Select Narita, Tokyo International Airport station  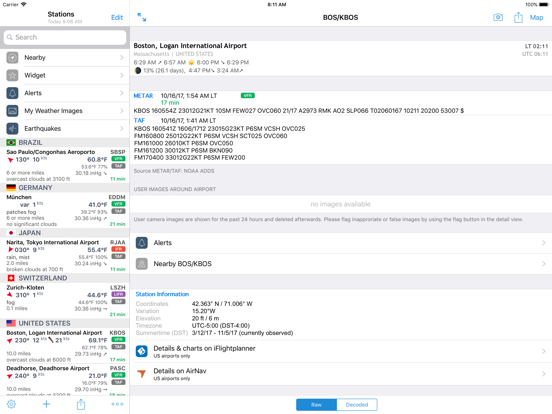(65, 256)
